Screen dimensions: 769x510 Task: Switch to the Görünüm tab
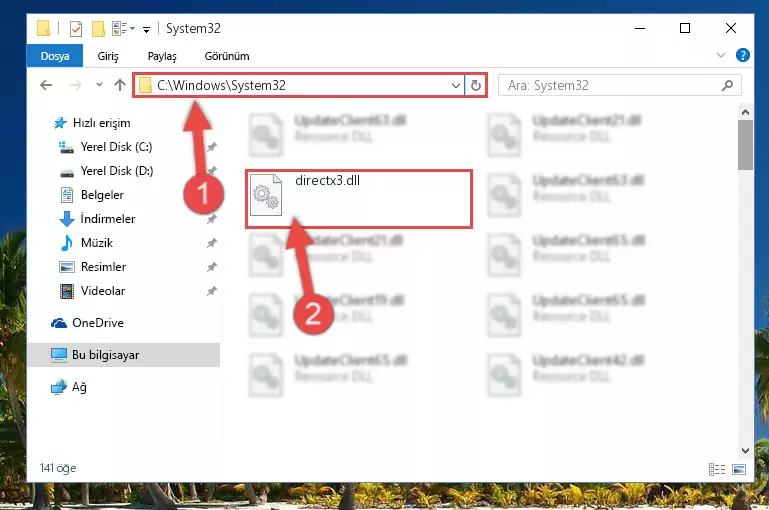click(227, 56)
